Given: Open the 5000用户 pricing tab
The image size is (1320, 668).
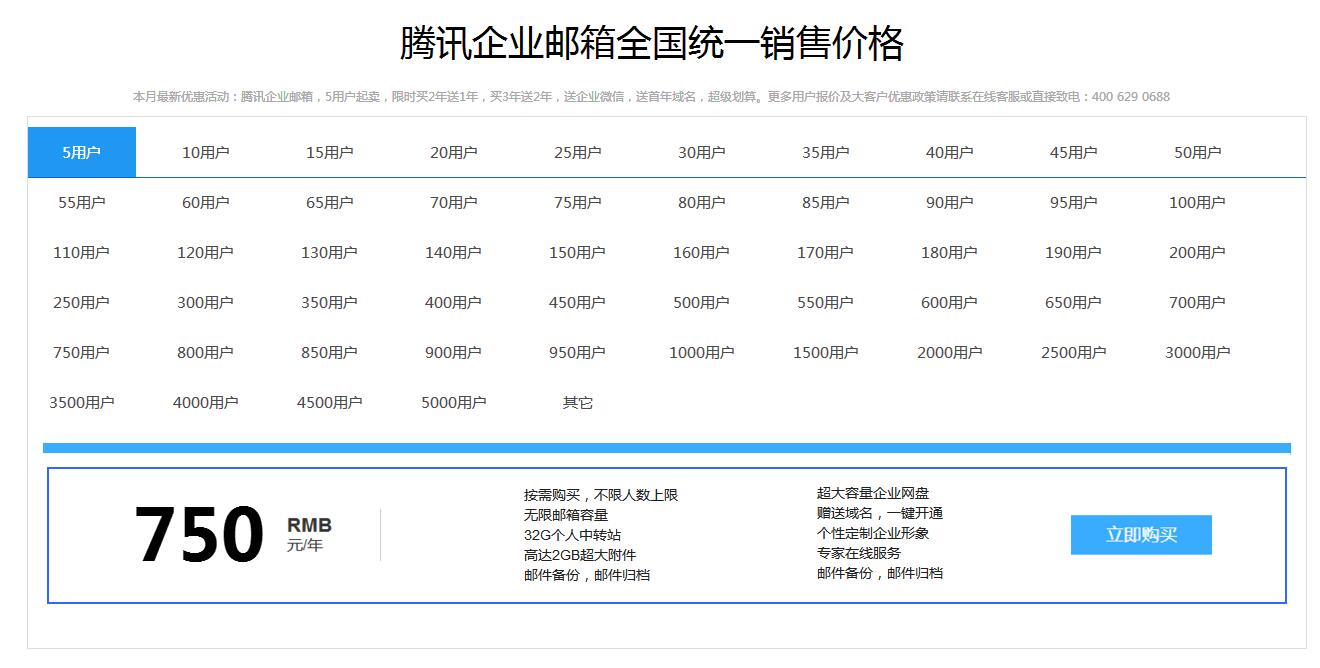Looking at the screenshot, I should coord(453,402).
